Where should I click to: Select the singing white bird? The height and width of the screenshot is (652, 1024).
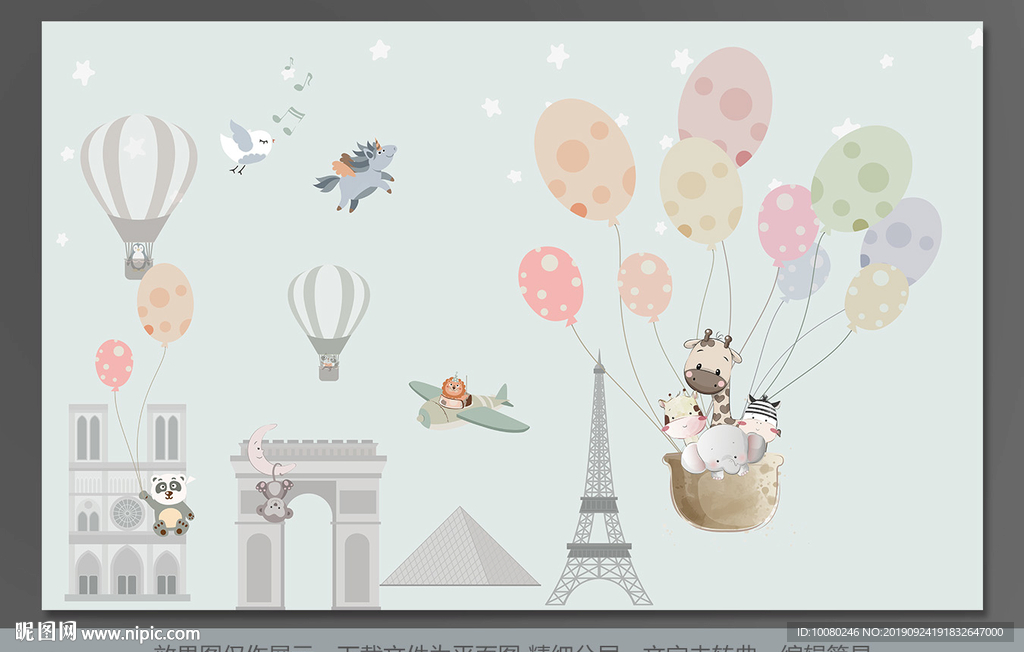click(x=246, y=147)
